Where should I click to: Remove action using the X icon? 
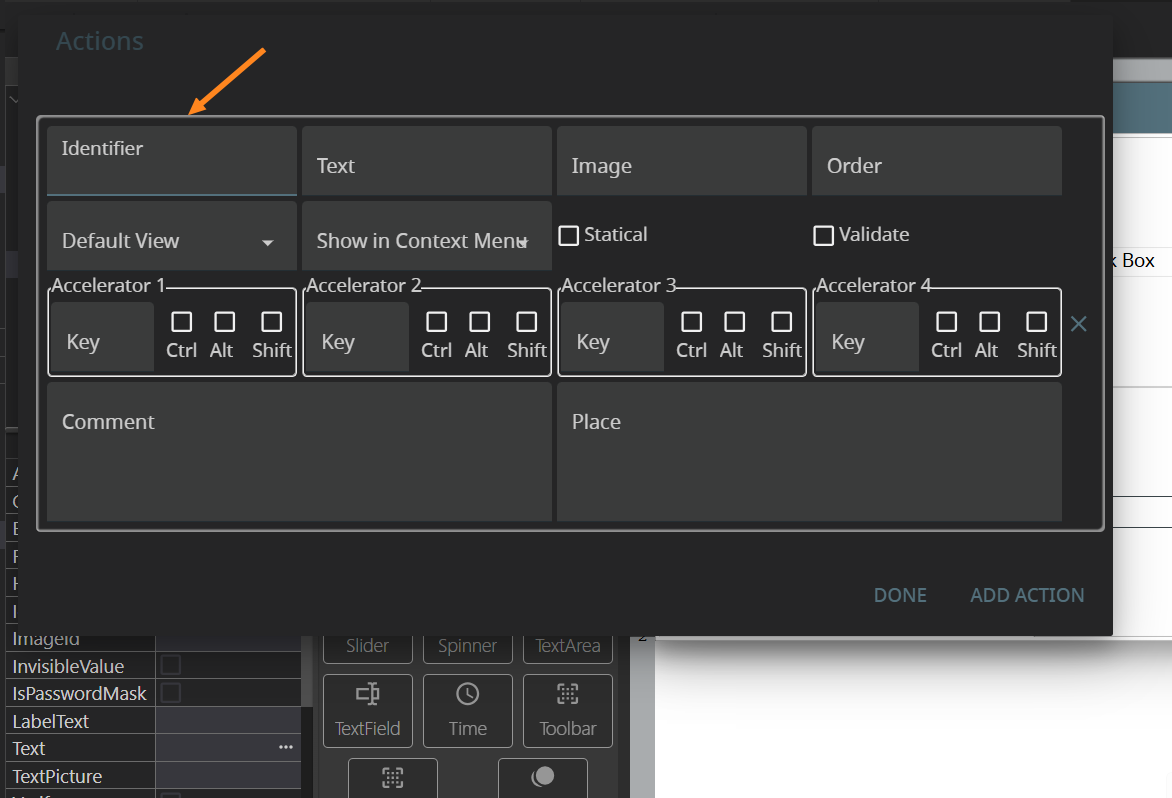click(1079, 324)
